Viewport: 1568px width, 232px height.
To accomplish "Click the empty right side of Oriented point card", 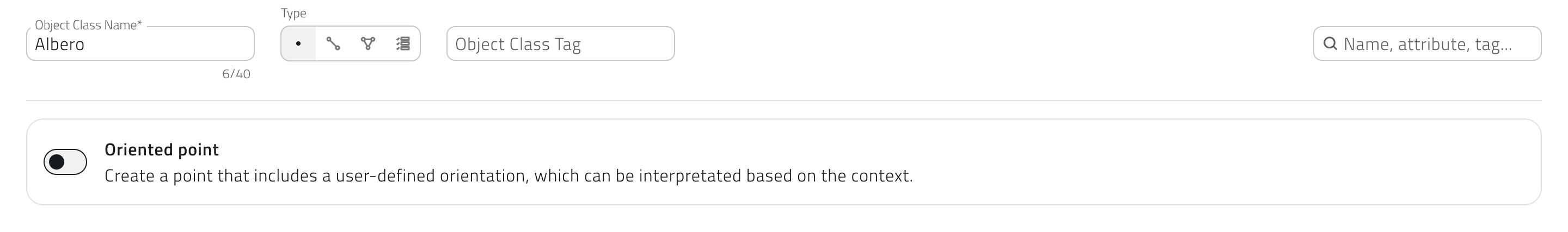I will point(1278,161).
